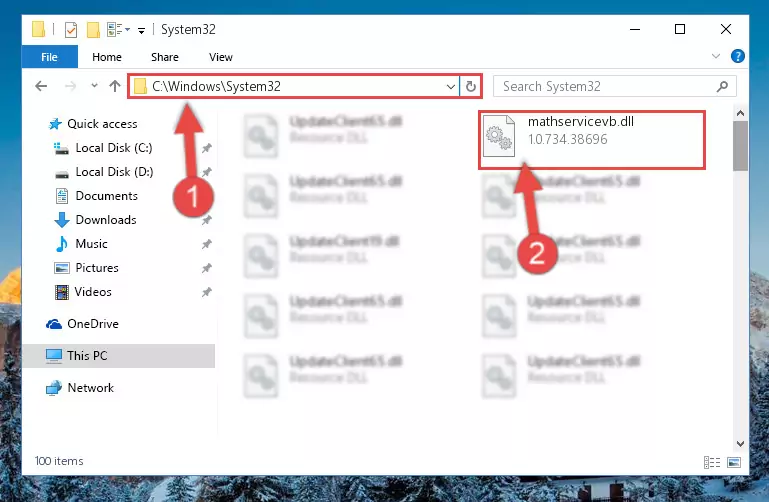Click the pin icon next to Videos
The height and width of the screenshot is (502, 769).
pyautogui.click(x=206, y=292)
